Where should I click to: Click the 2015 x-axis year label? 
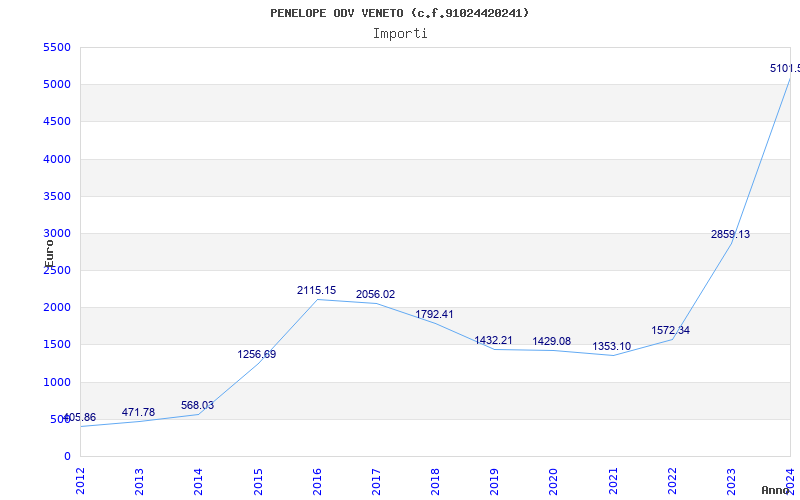click(x=258, y=481)
